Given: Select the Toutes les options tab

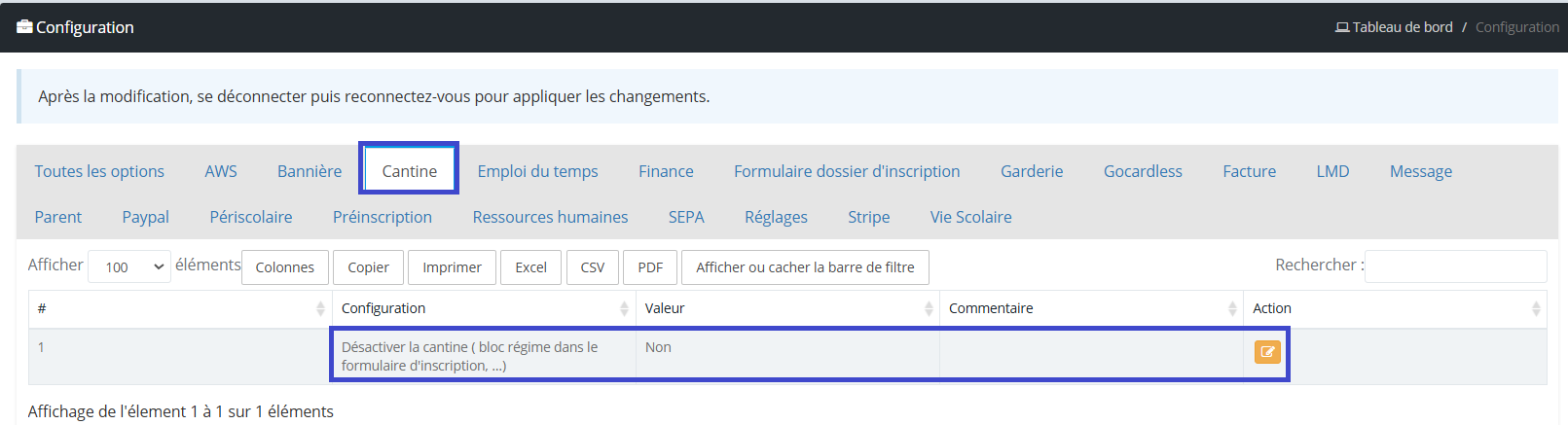Looking at the screenshot, I should click(99, 171).
